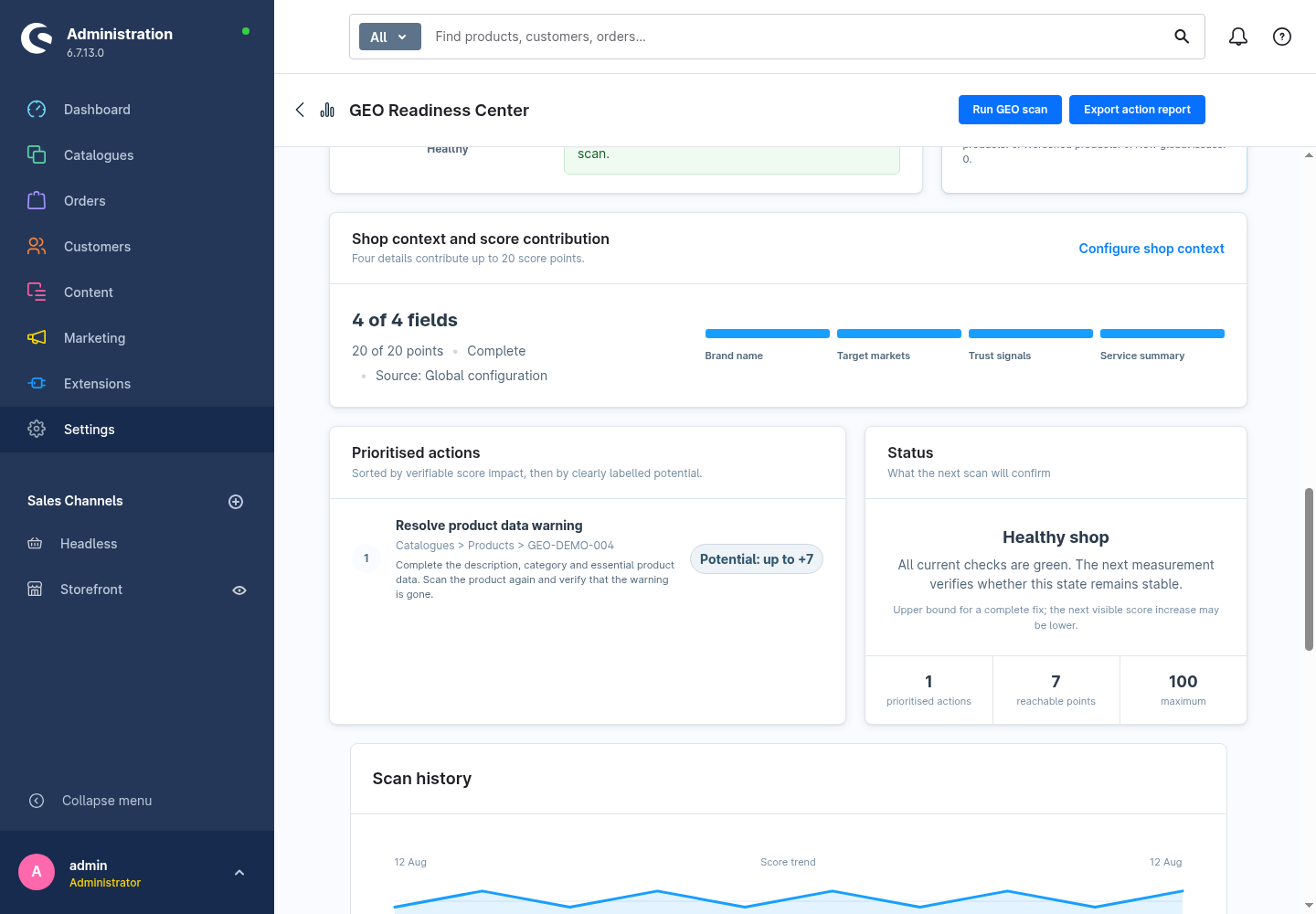Viewport: 1316px width, 914px height.
Task: Click the Orders bag icon
Action: click(x=37, y=201)
